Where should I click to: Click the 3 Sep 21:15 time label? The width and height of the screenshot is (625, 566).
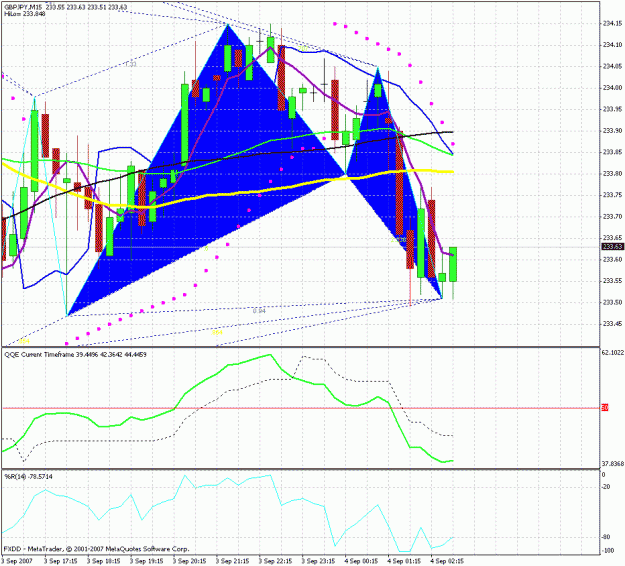[232, 561]
